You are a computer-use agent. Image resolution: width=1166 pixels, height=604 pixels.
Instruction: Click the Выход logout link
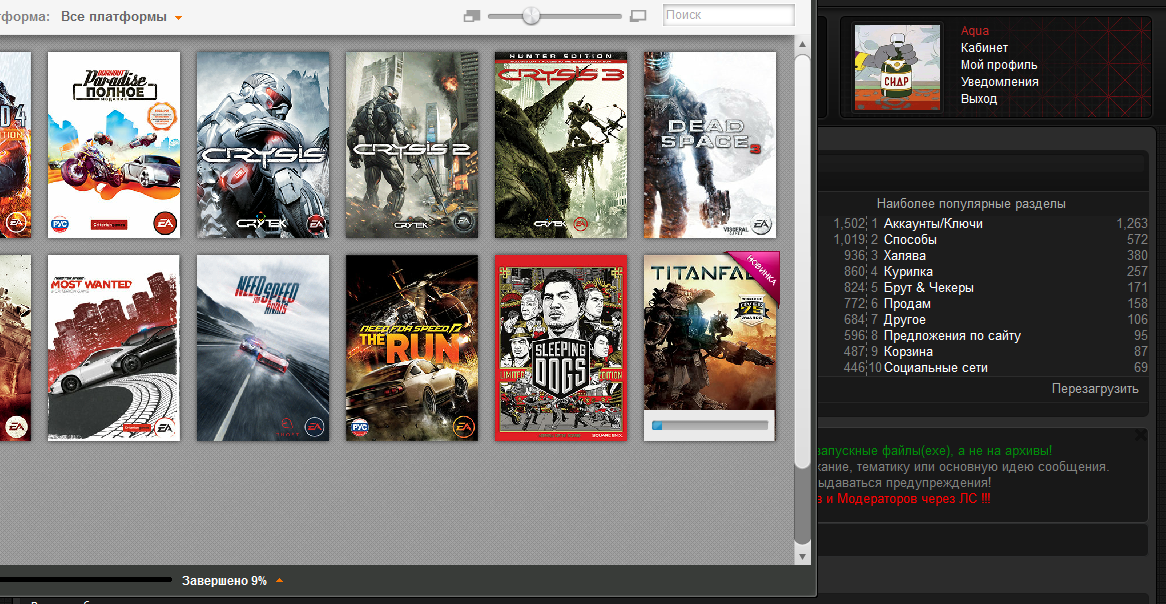tap(979, 99)
